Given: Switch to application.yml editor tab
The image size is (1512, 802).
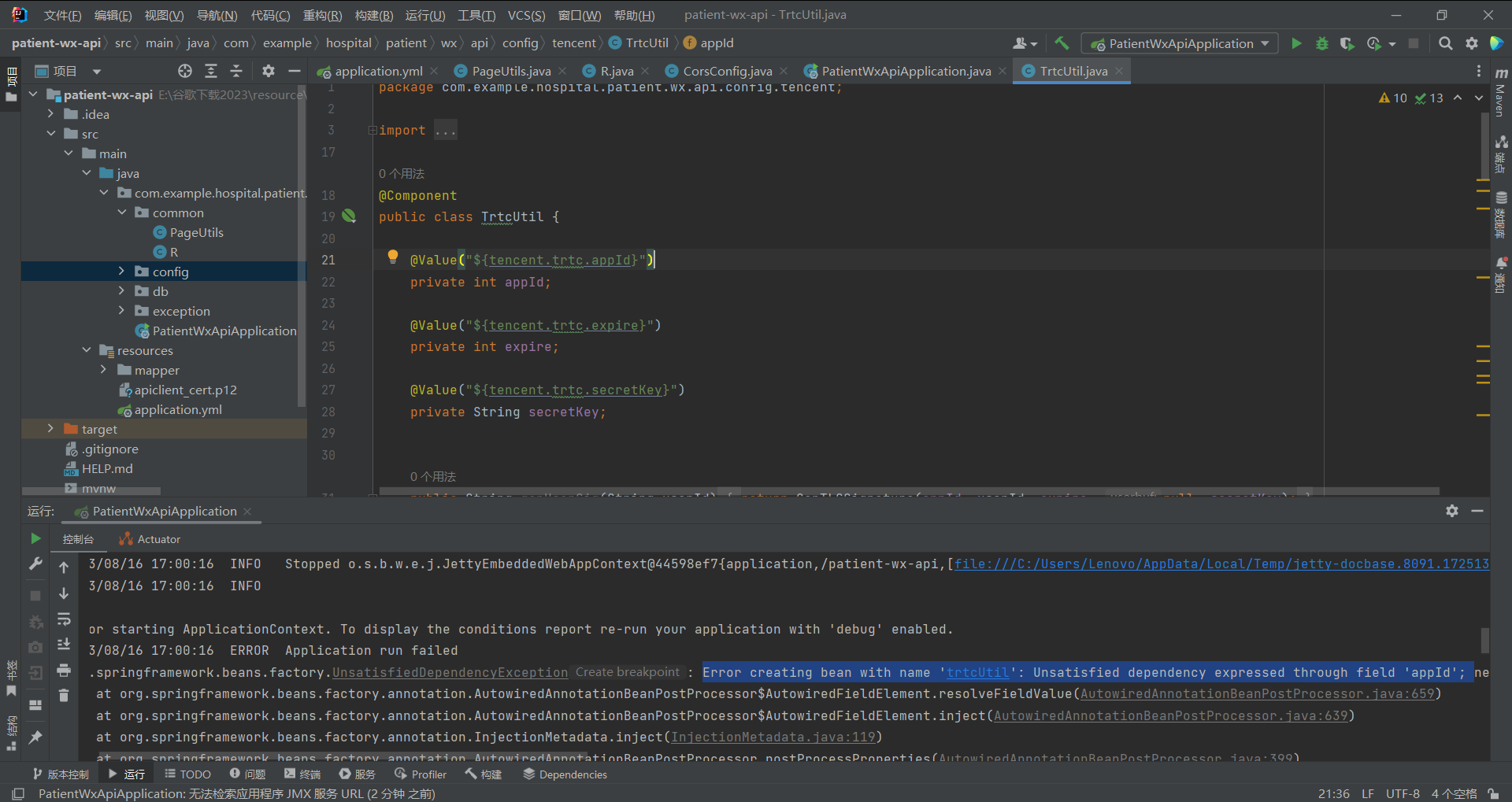Looking at the screenshot, I should pos(378,71).
